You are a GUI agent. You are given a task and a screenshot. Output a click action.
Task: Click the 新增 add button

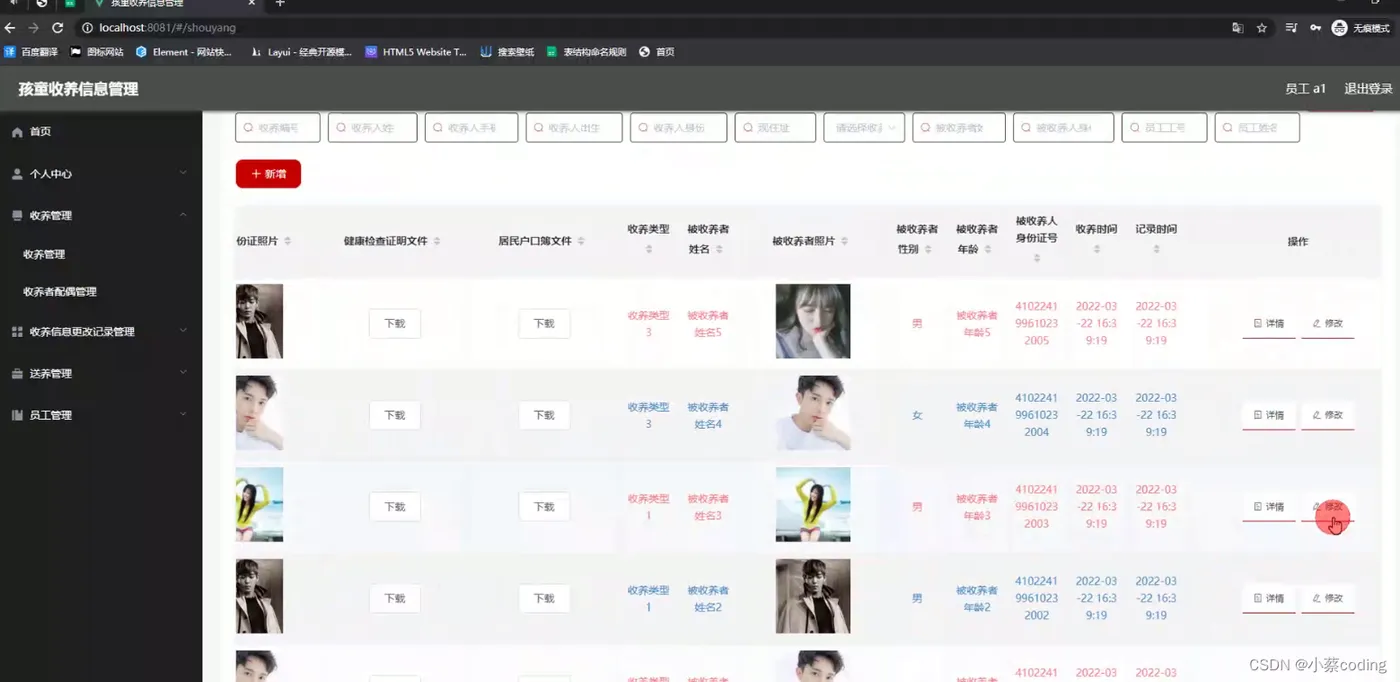coord(268,174)
